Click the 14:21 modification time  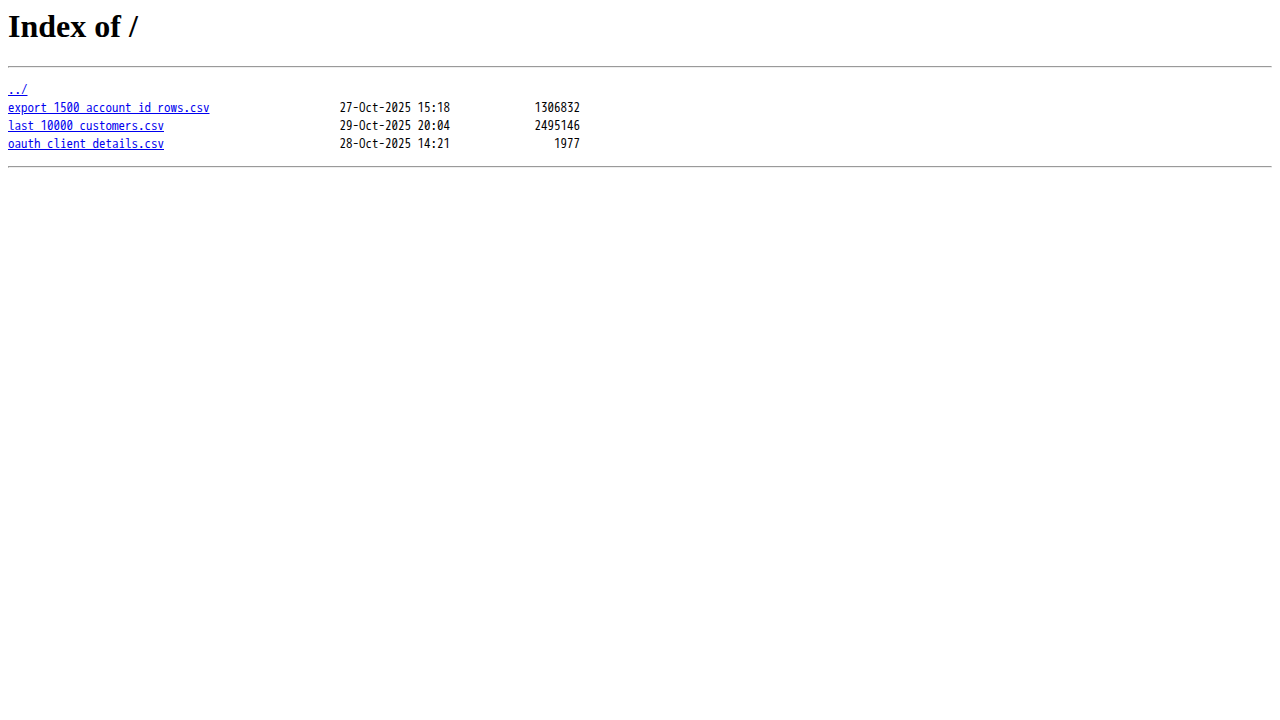tap(434, 144)
